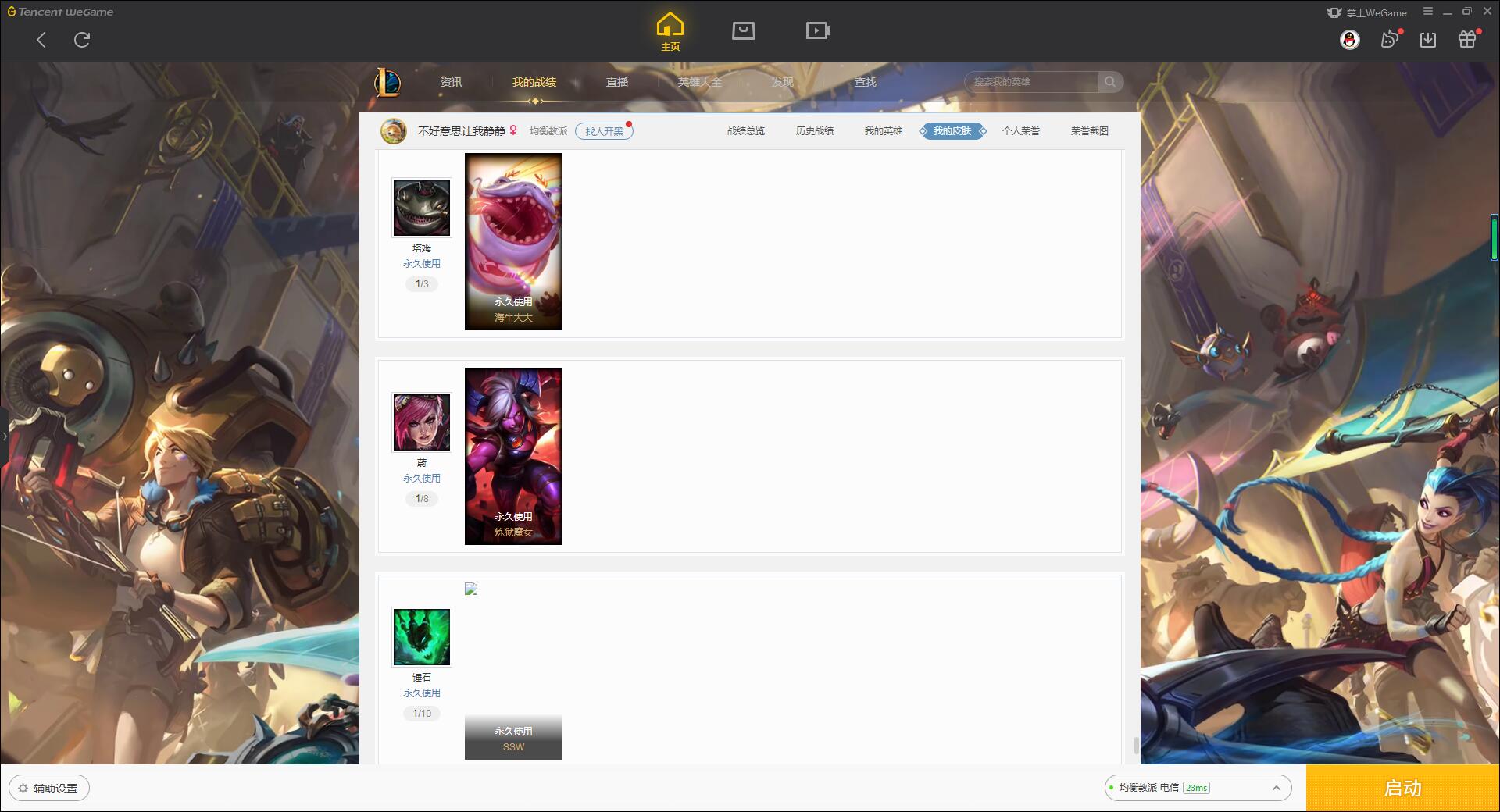Click the 23ms ping indicator
The height and width of the screenshot is (812, 1500).
point(1196,788)
